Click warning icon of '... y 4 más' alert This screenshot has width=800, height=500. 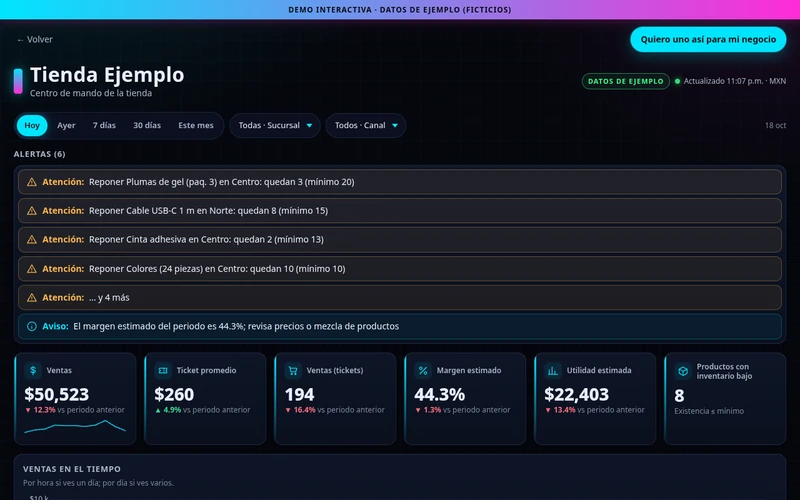coord(32,297)
